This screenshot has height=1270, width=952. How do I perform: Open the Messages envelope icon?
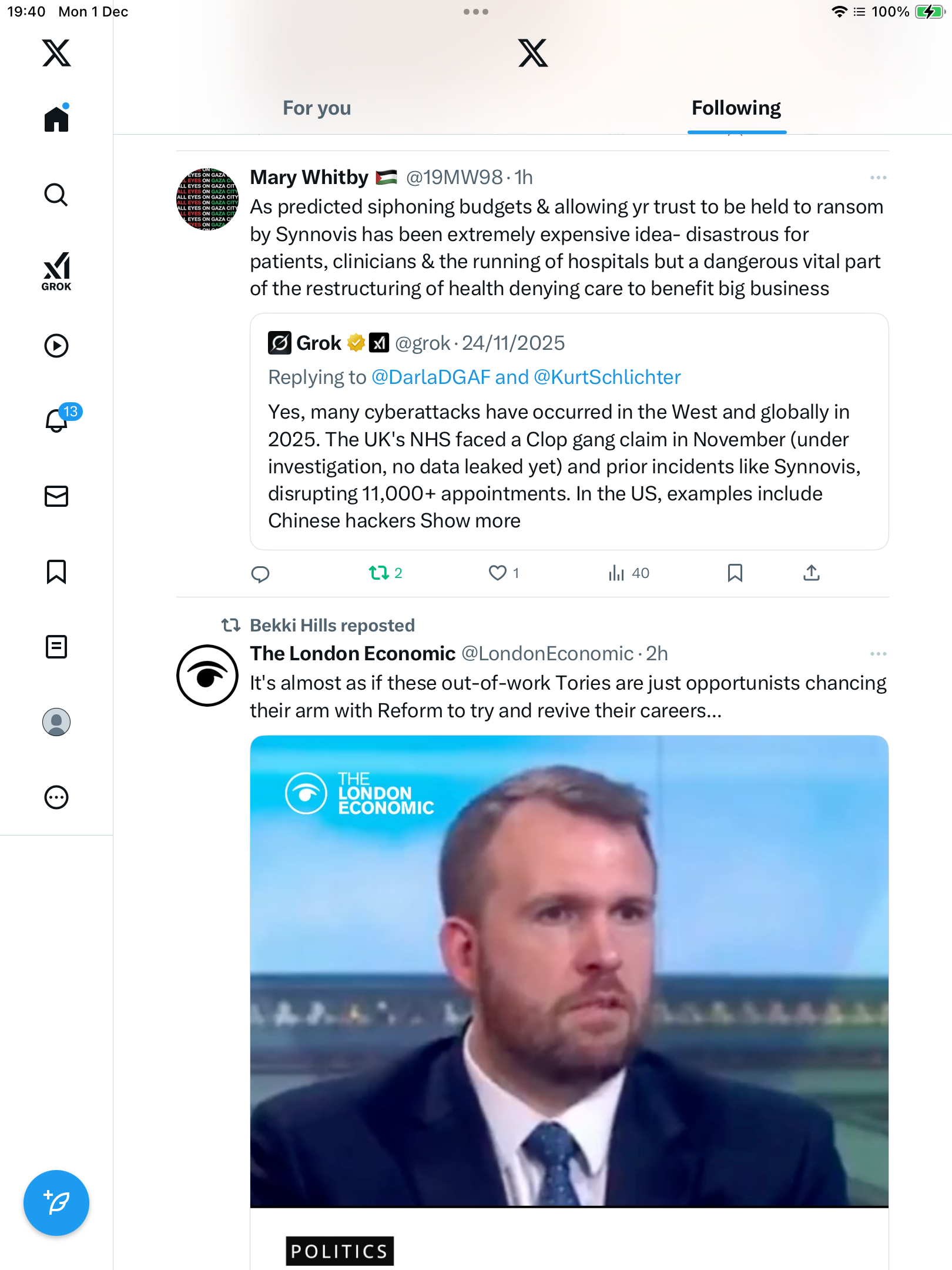[x=56, y=496]
